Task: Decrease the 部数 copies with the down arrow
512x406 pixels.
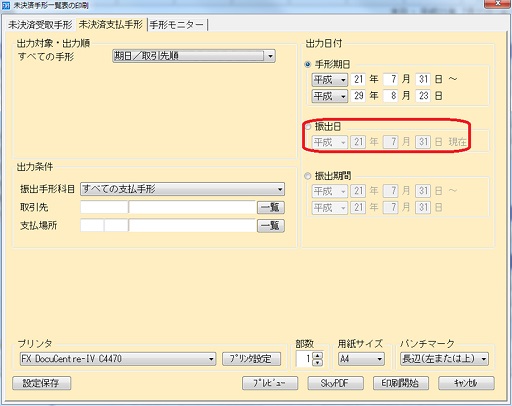Action: [318, 362]
